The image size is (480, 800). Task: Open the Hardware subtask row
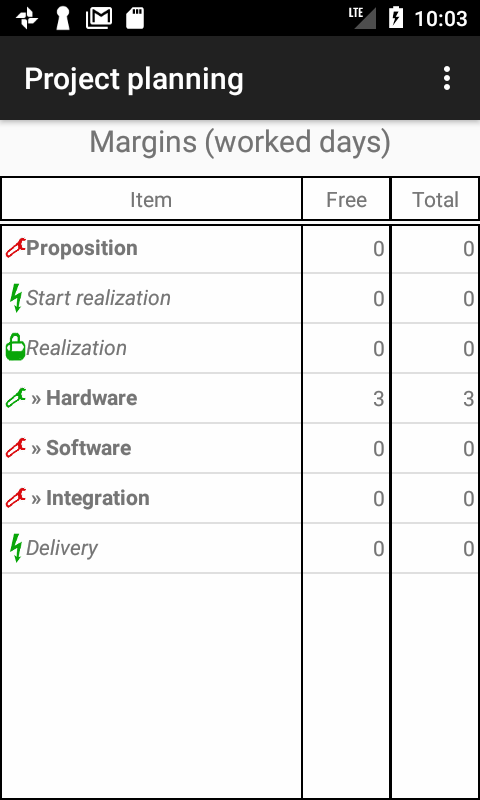tap(240, 398)
